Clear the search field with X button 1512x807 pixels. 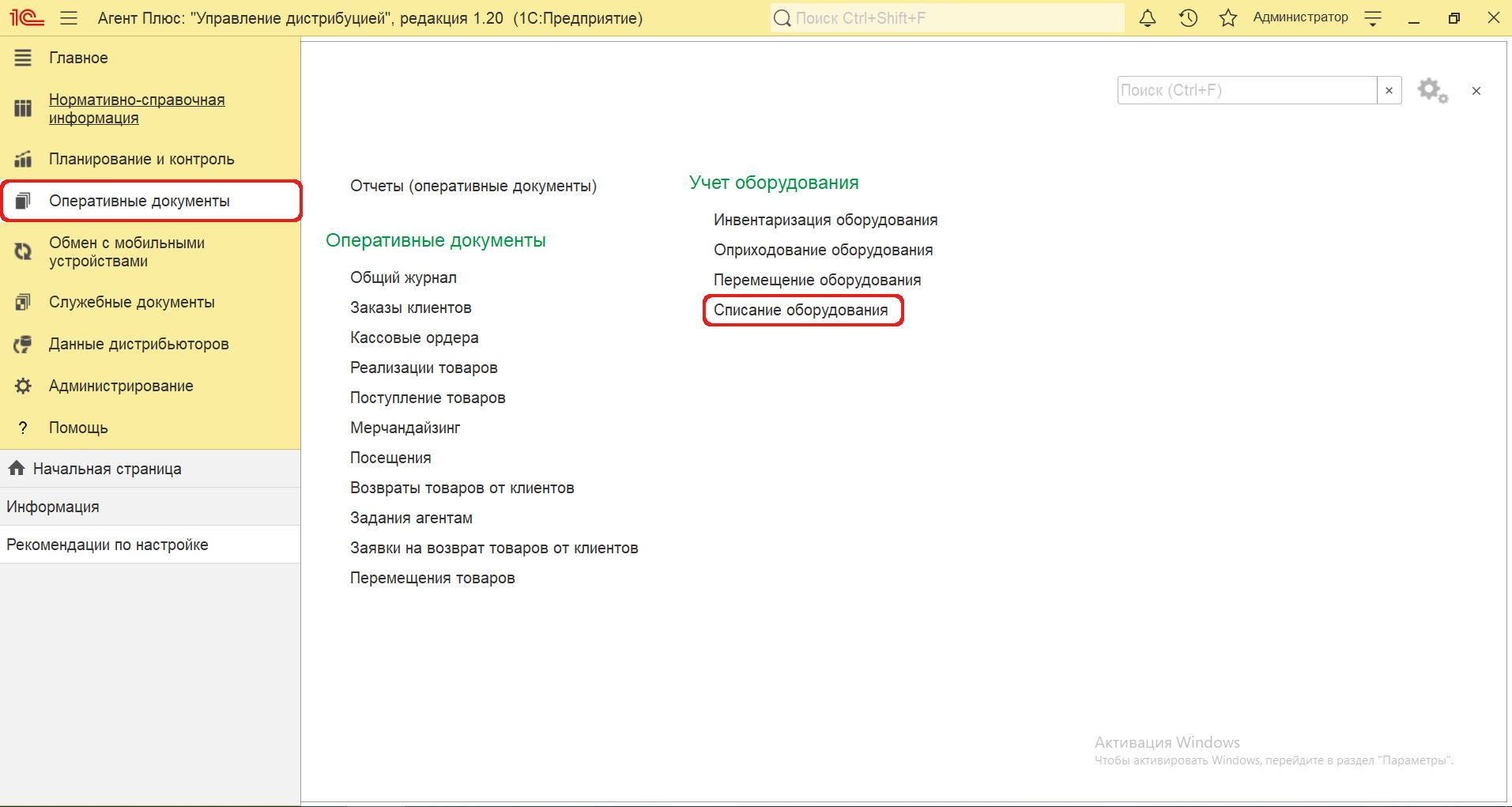point(1389,91)
